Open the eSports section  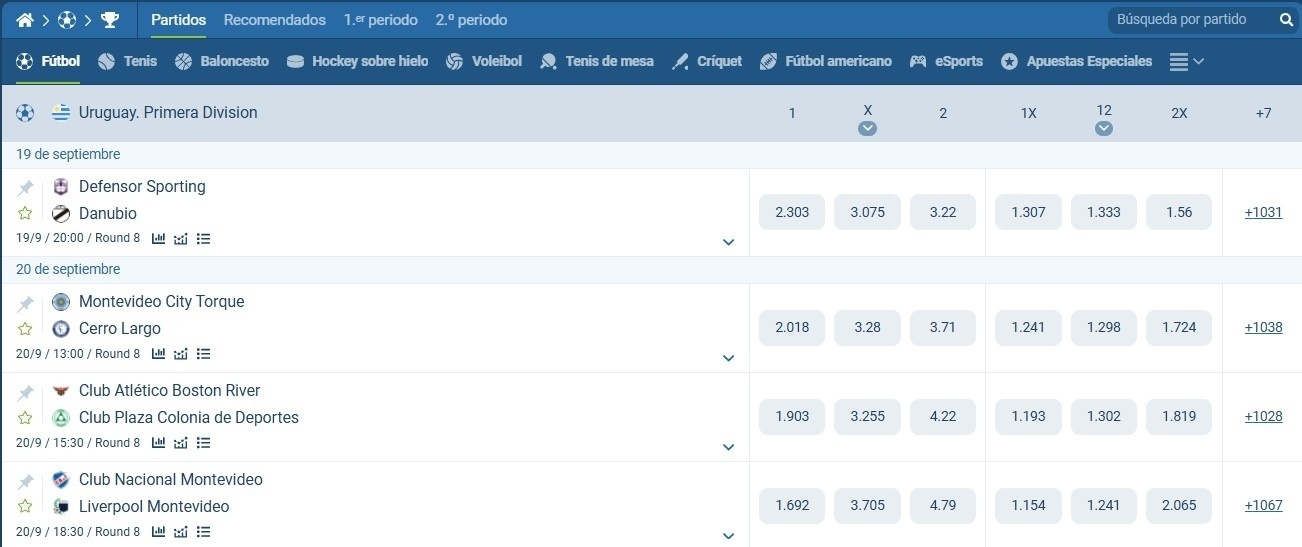(x=946, y=61)
